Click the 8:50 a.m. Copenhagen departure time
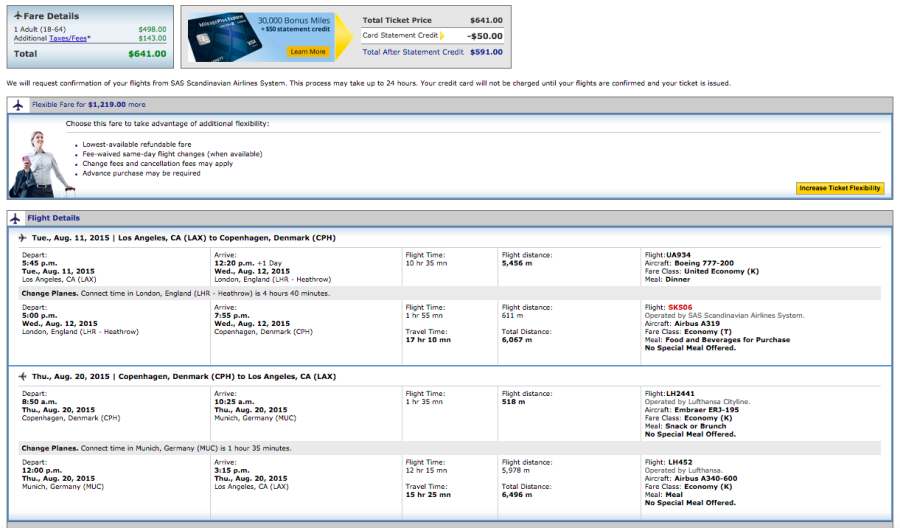 [39, 402]
